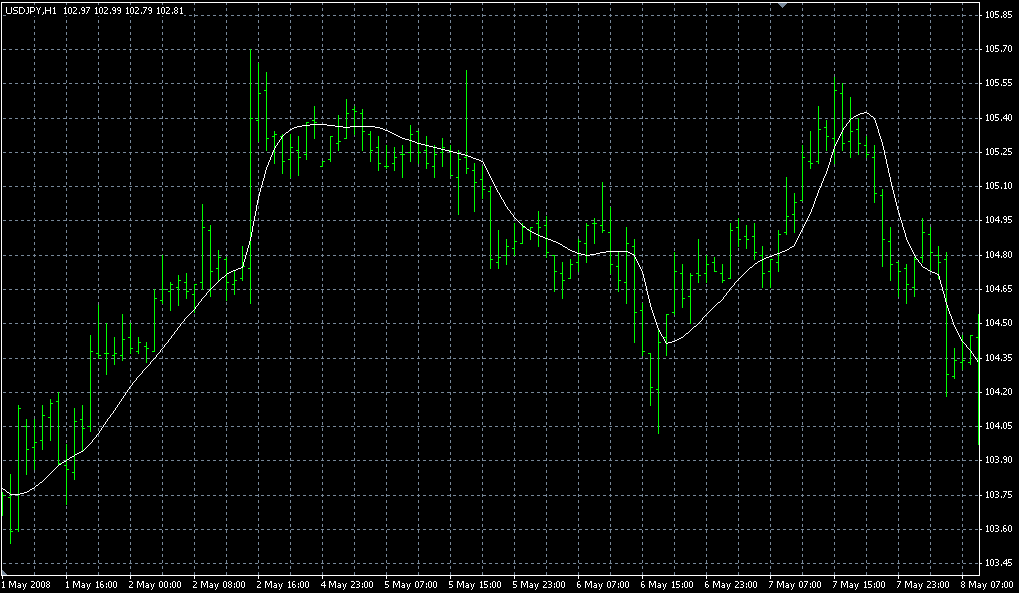
Task: Click the moving average peak near 7 May 15:00
Action: coord(865,113)
